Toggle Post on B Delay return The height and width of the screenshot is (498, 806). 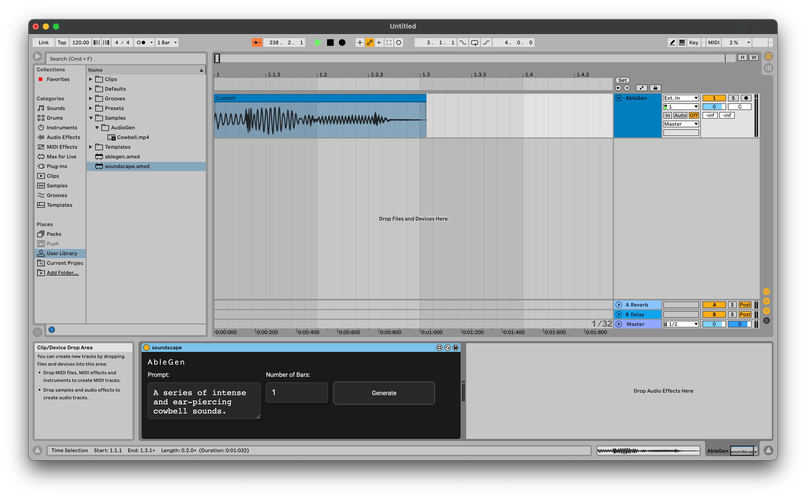pyautogui.click(x=745, y=315)
